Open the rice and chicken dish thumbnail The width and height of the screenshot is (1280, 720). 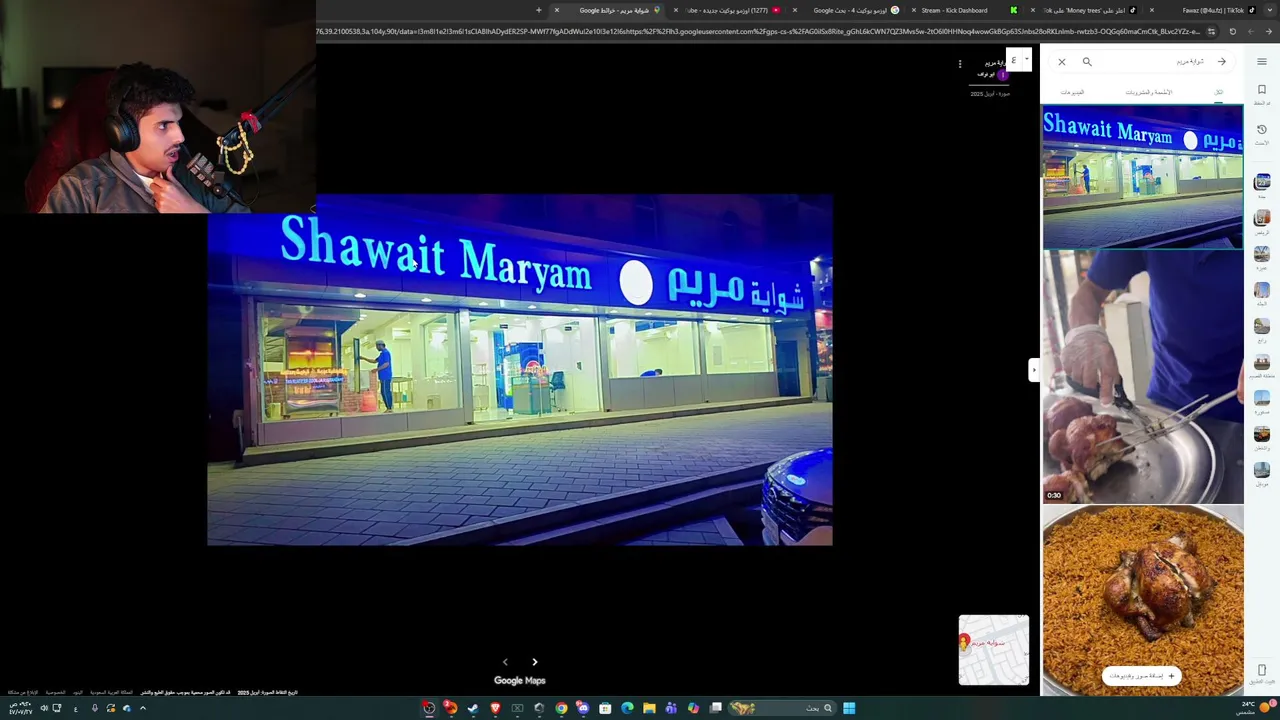coord(1143,600)
